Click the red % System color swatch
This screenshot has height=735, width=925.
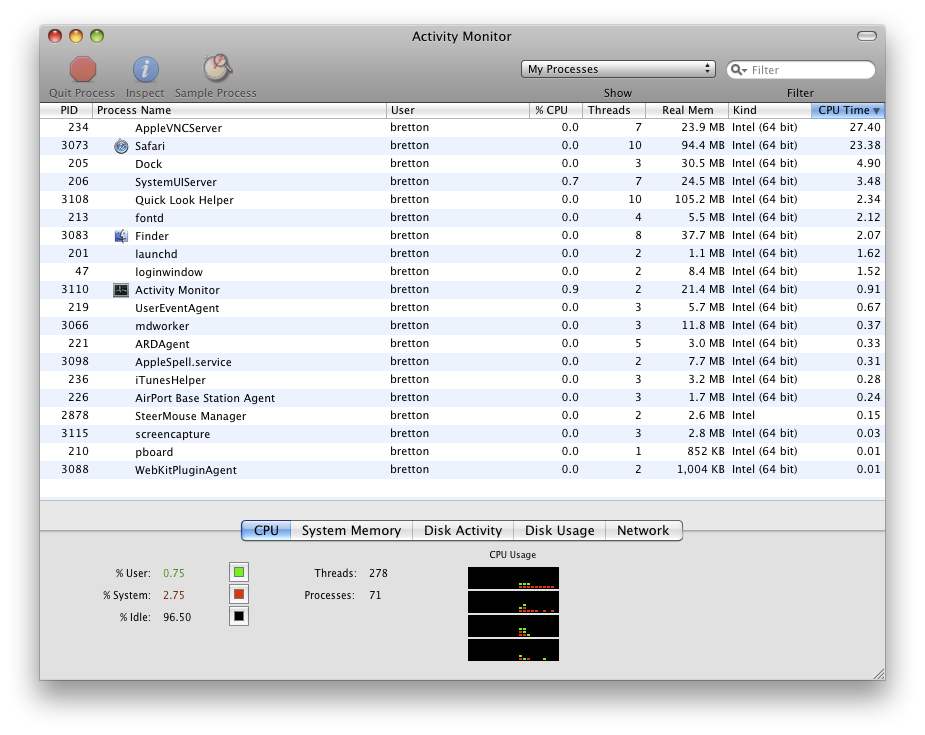click(239, 594)
